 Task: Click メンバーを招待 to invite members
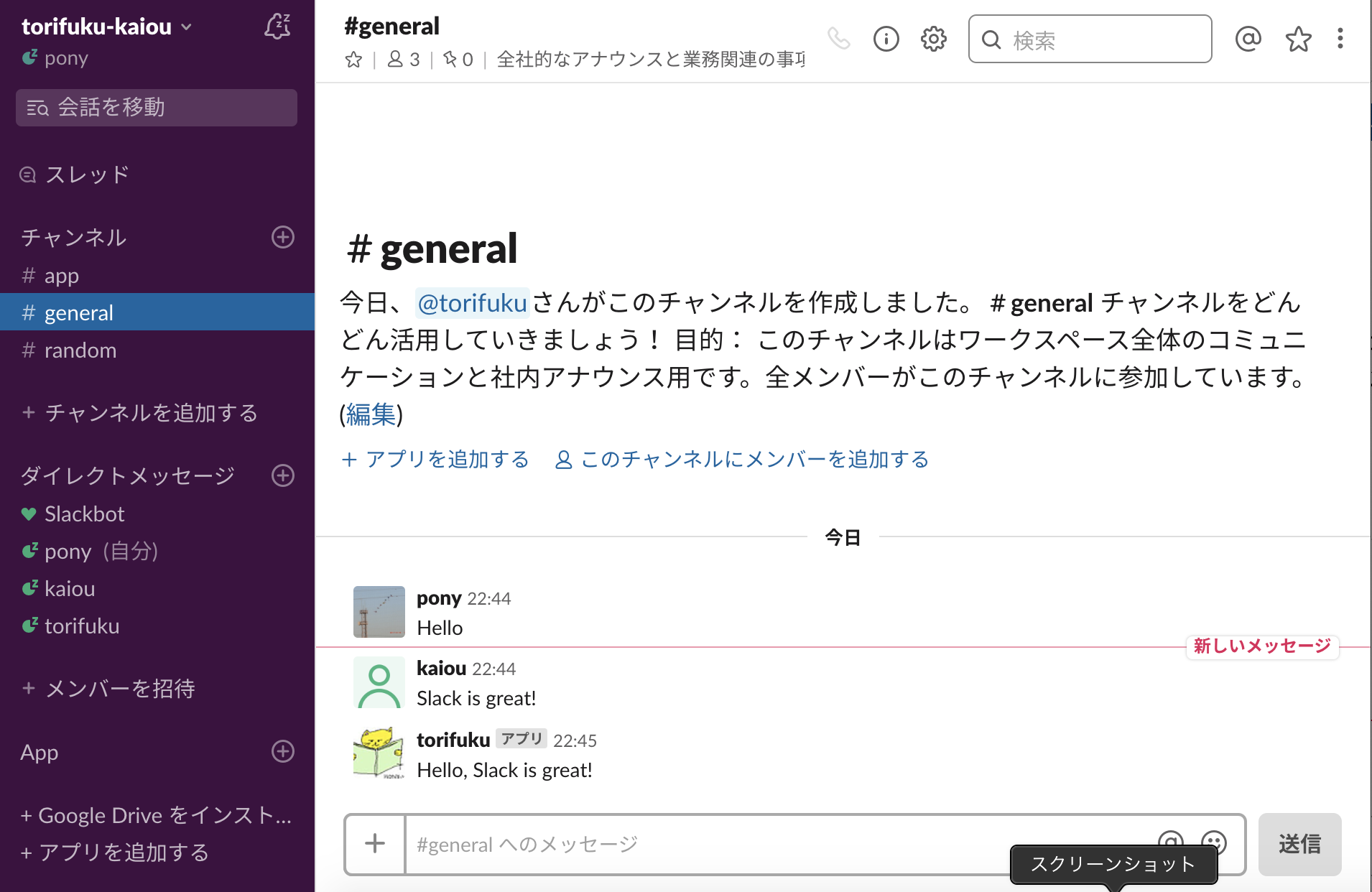(x=108, y=689)
